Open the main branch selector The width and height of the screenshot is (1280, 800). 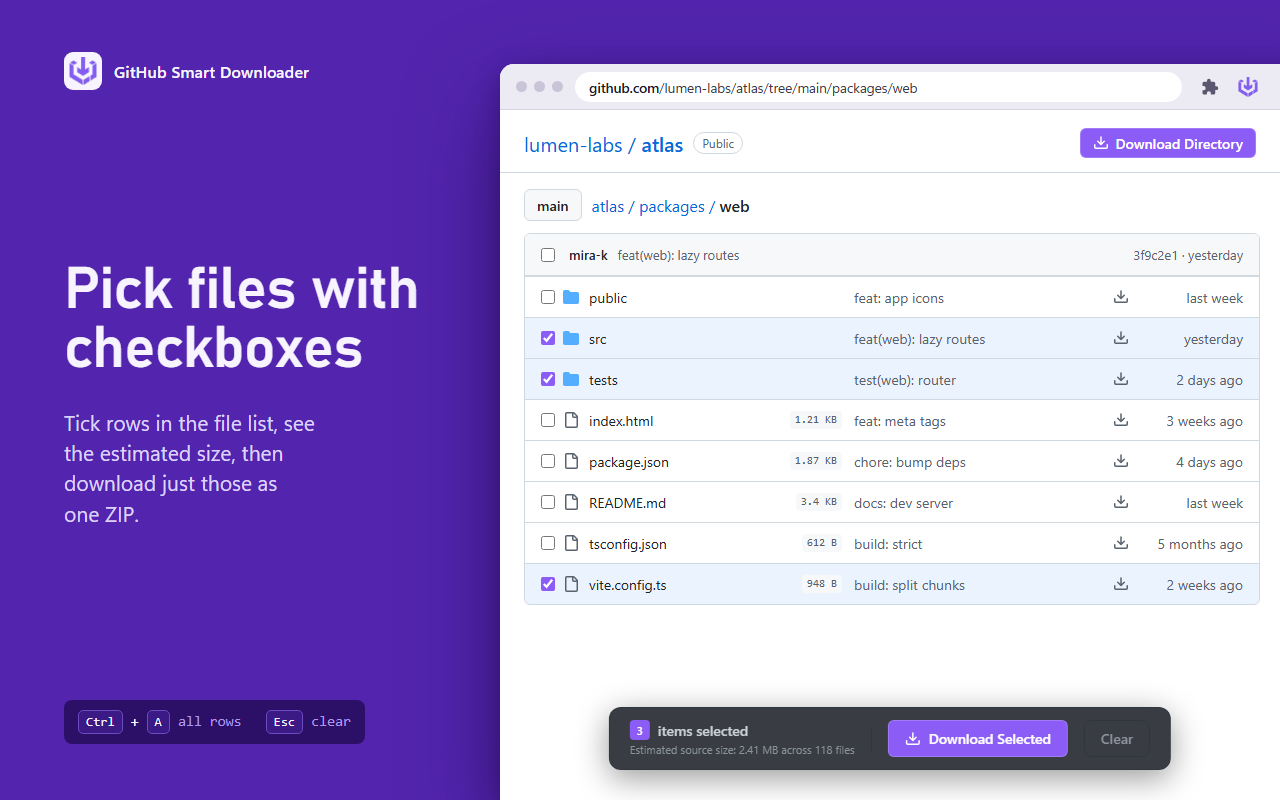click(553, 206)
